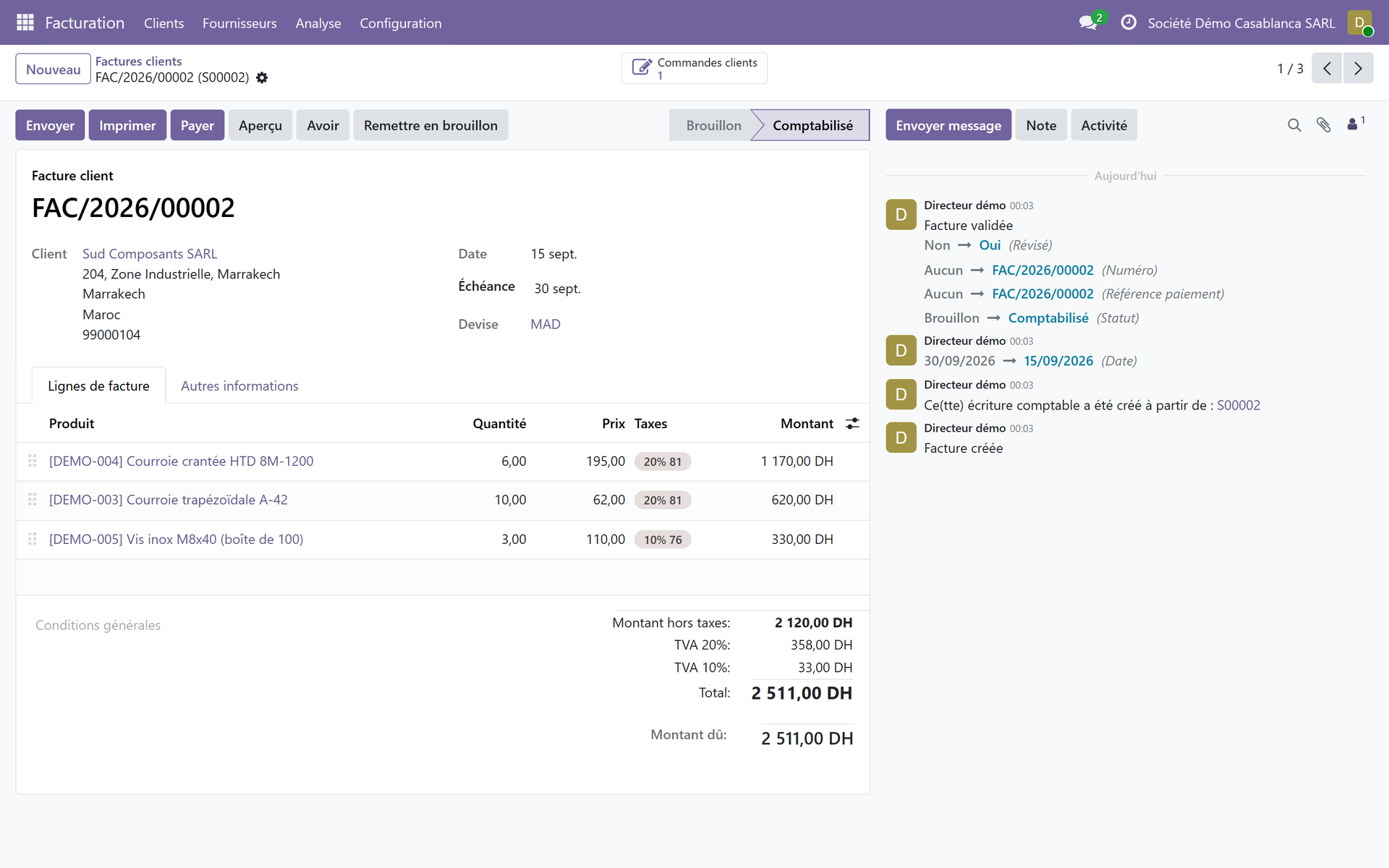This screenshot has height=868, width=1389.
Task: Open the S00002 link in the chatter
Action: point(1239,405)
